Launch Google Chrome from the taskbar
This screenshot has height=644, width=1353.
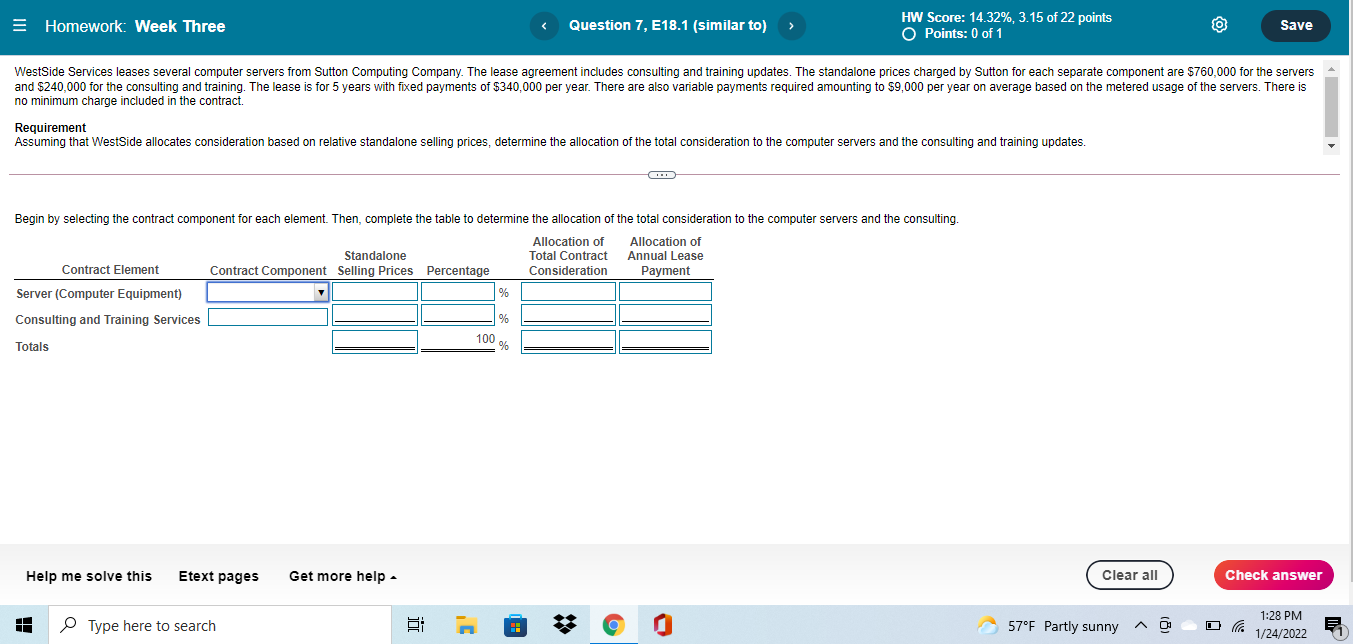pyautogui.click(x=613, y=624)
